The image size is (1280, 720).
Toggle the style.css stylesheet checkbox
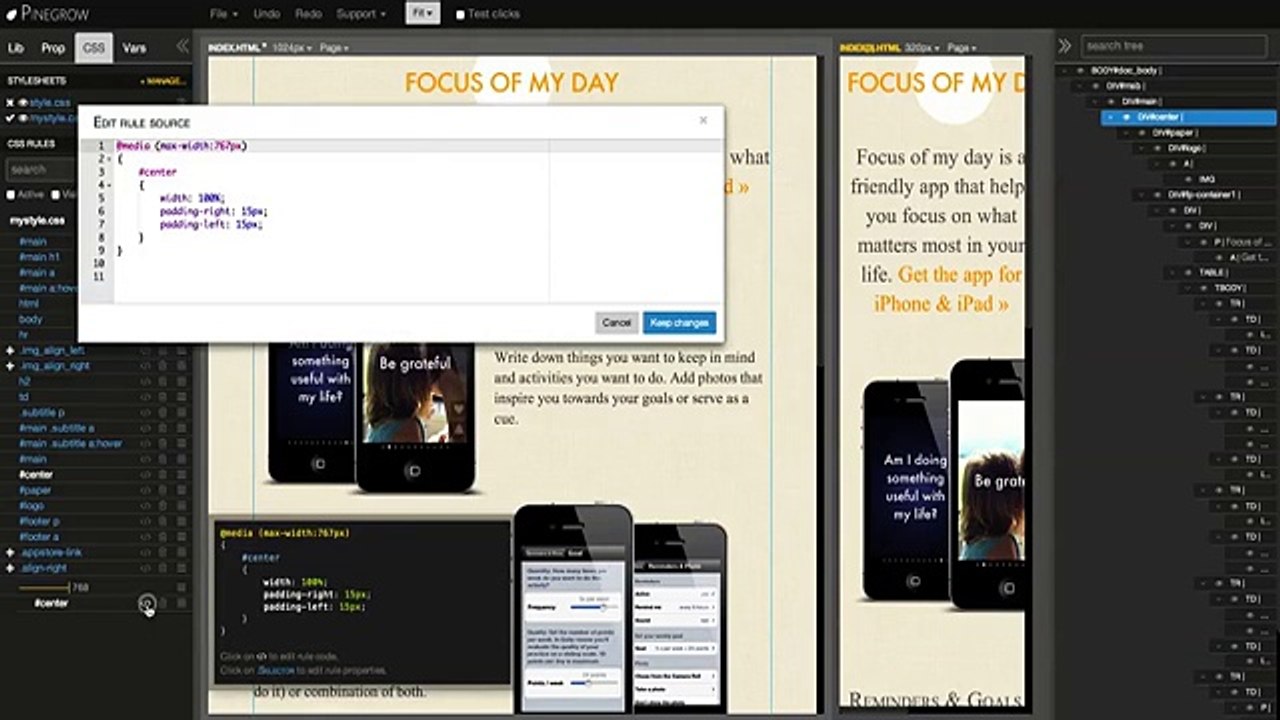click(x=10, y=103)
